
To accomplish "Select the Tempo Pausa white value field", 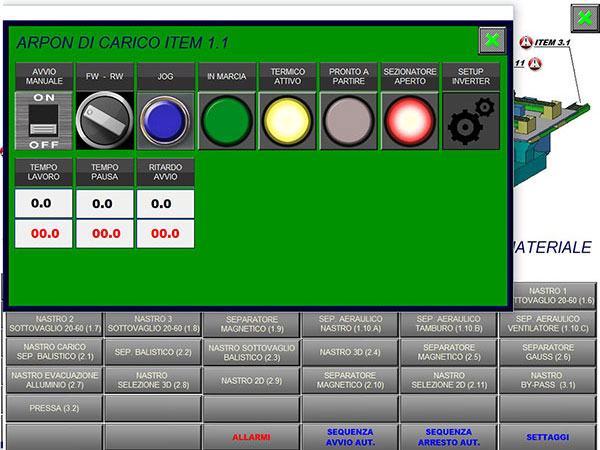I will 104,203.
